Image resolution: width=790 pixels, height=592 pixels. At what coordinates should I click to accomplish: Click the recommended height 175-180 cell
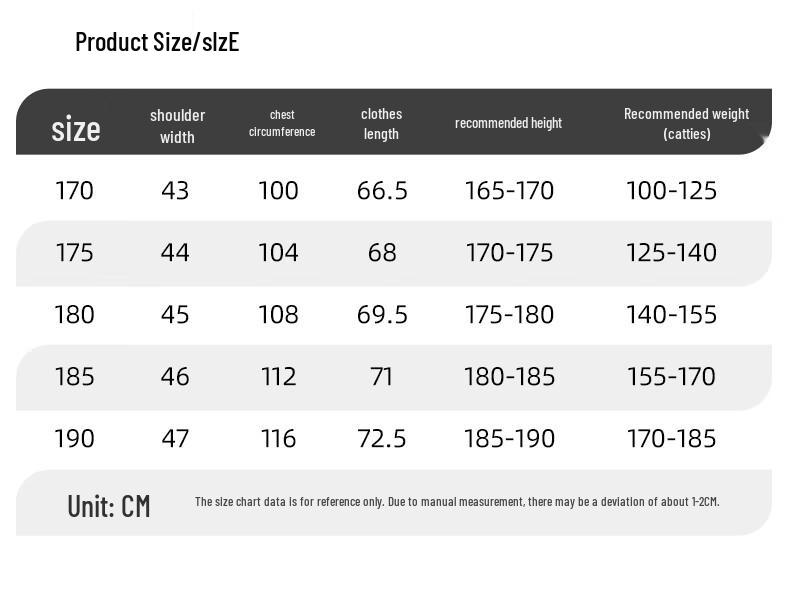pos(509,314)
